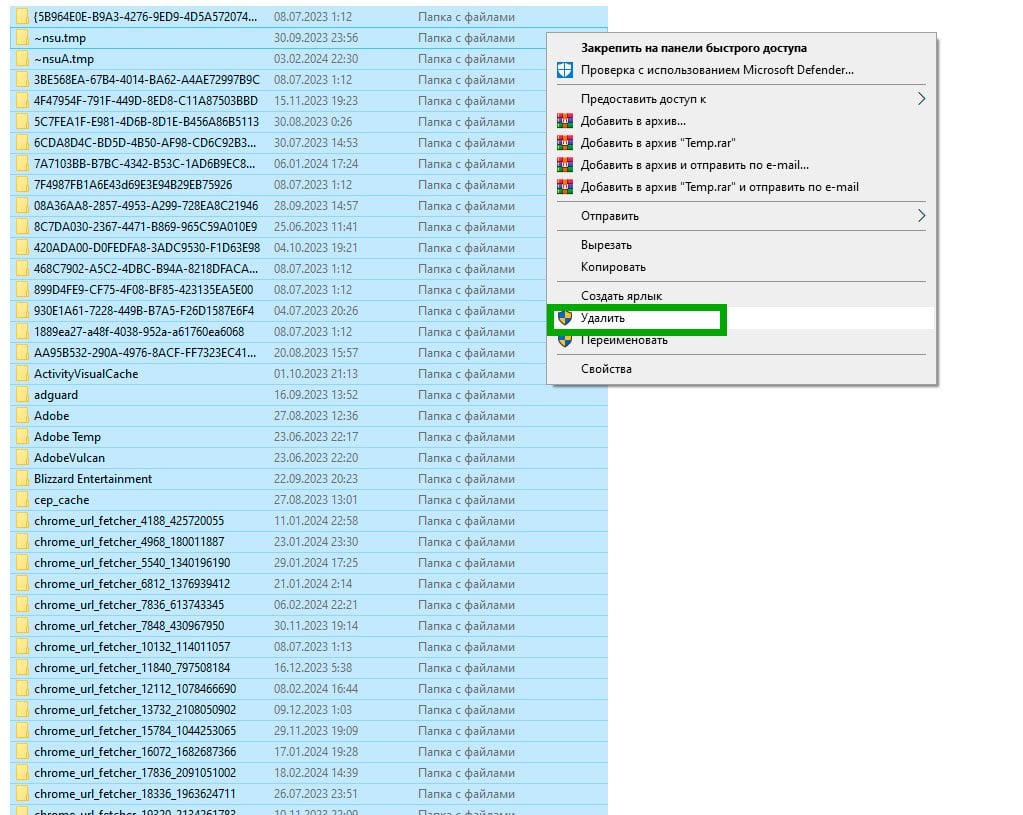Image resolution: width=1023 pixels, height=815 pixels.
Task: Select 'chrome_url_fetcher_11840_797508184' row name
Action: 132,668
